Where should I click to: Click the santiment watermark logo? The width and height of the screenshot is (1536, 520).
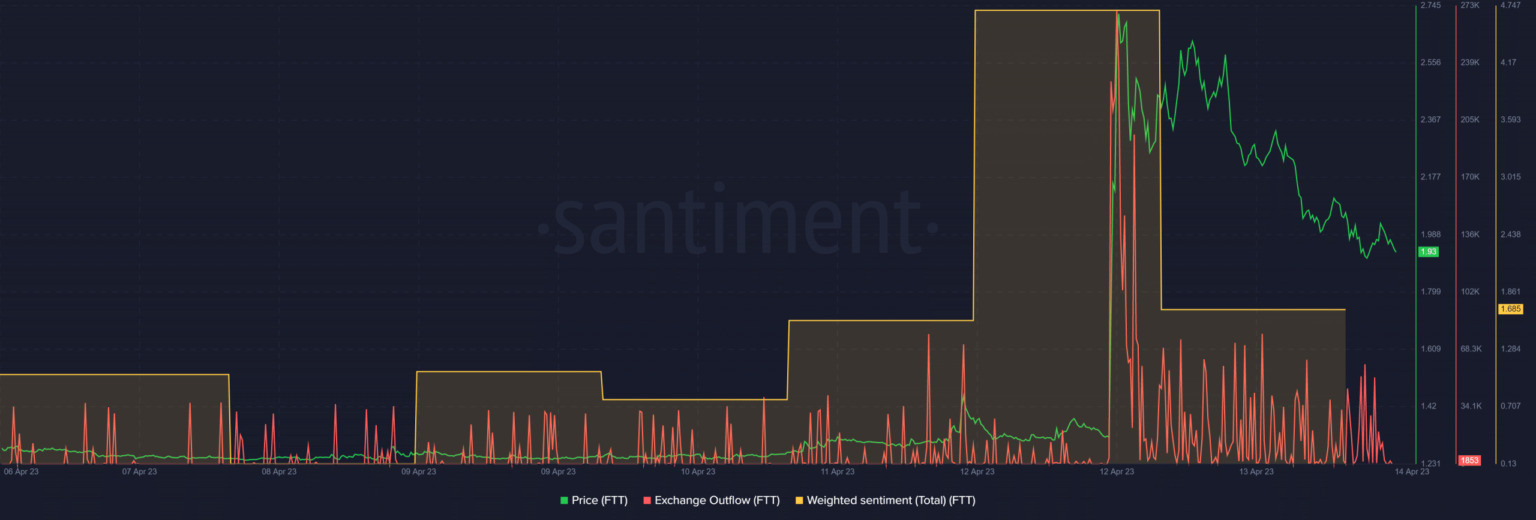coord(738,223)
